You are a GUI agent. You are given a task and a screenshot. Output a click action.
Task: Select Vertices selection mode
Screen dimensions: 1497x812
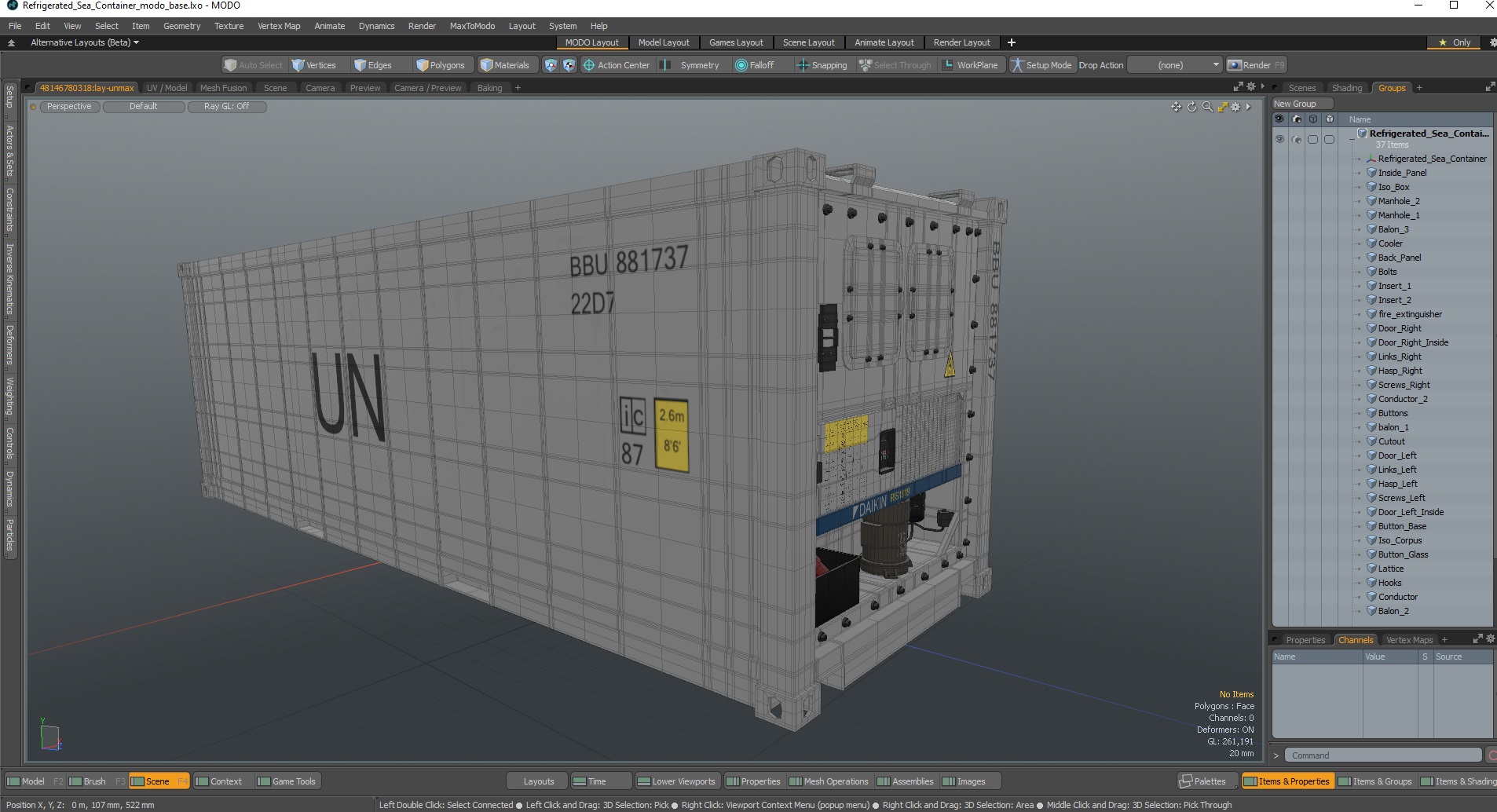pos(313,65)
